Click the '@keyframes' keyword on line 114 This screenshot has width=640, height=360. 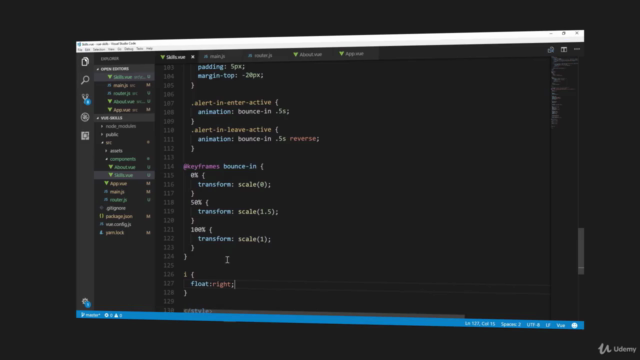click(x=201, y=166)
